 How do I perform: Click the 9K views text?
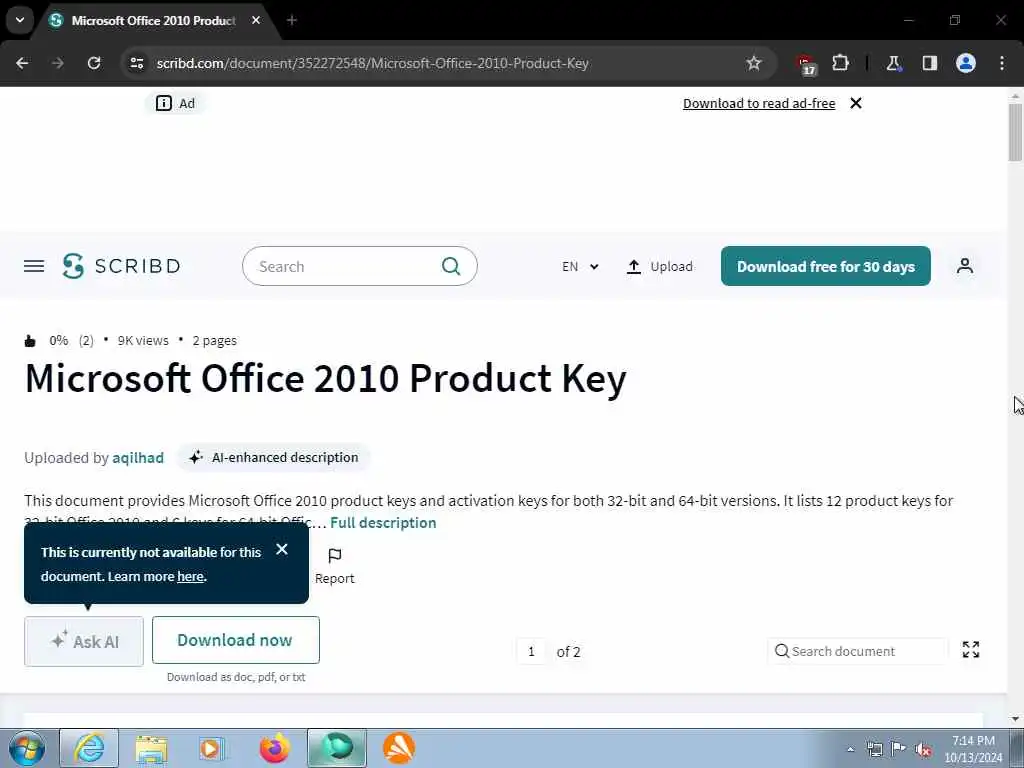tap(143, 341)
